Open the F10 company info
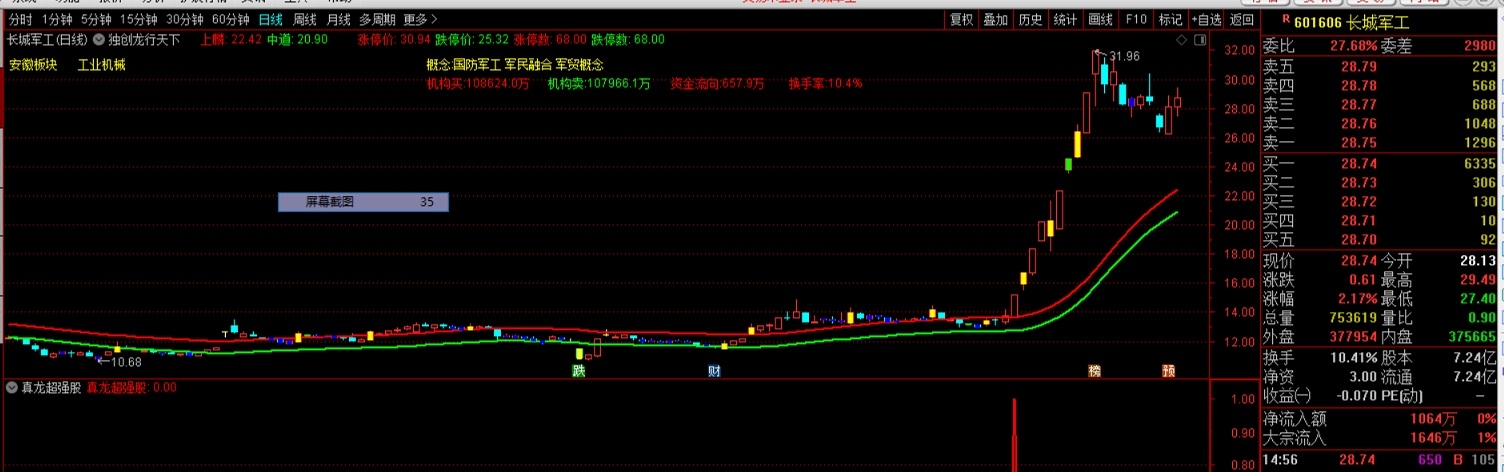Screen dimensions: 1504x472 (x=1136, y=19)
